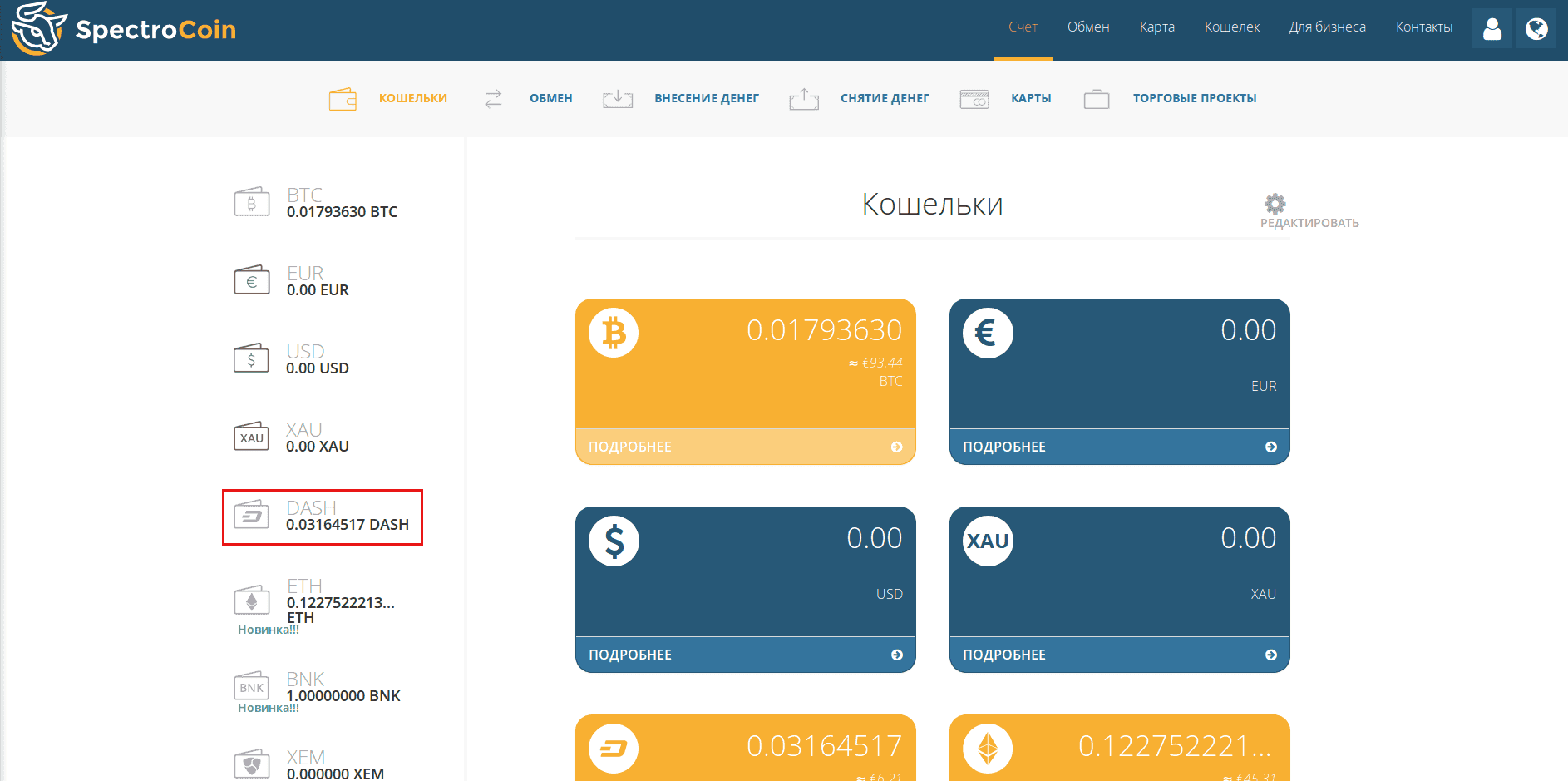Switch to the ТОРГОВЫЕ ПРОЕКТЫ tab

pos(1195,98)
